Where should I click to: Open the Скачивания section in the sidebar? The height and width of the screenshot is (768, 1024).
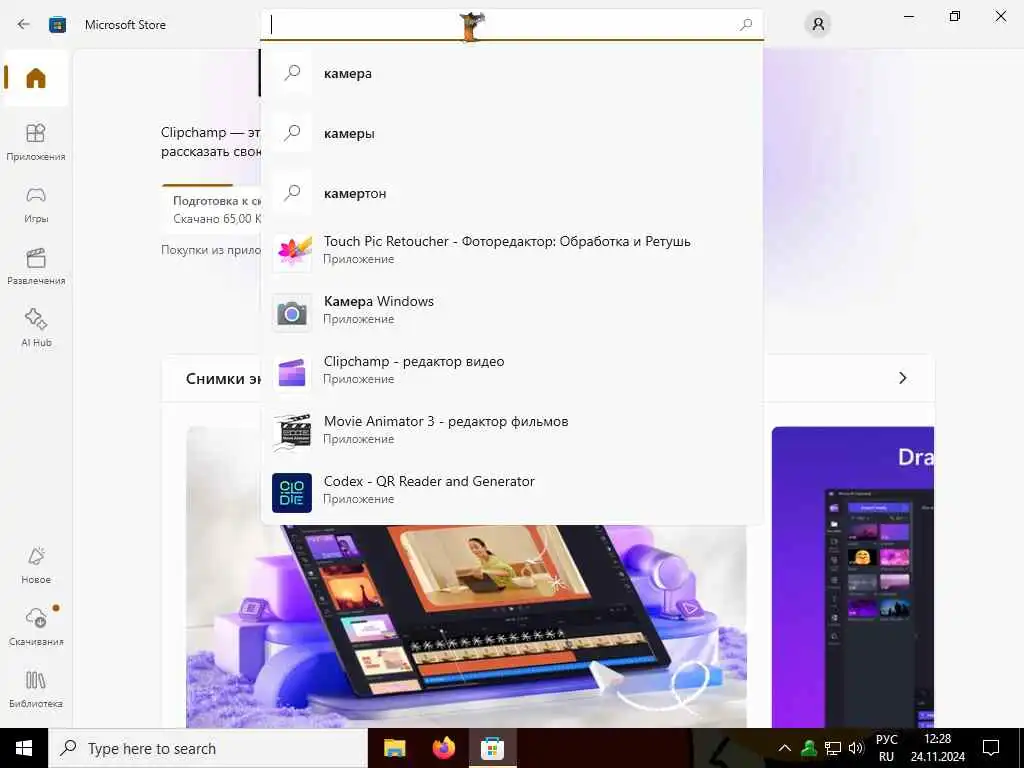(x=35, y=627)
